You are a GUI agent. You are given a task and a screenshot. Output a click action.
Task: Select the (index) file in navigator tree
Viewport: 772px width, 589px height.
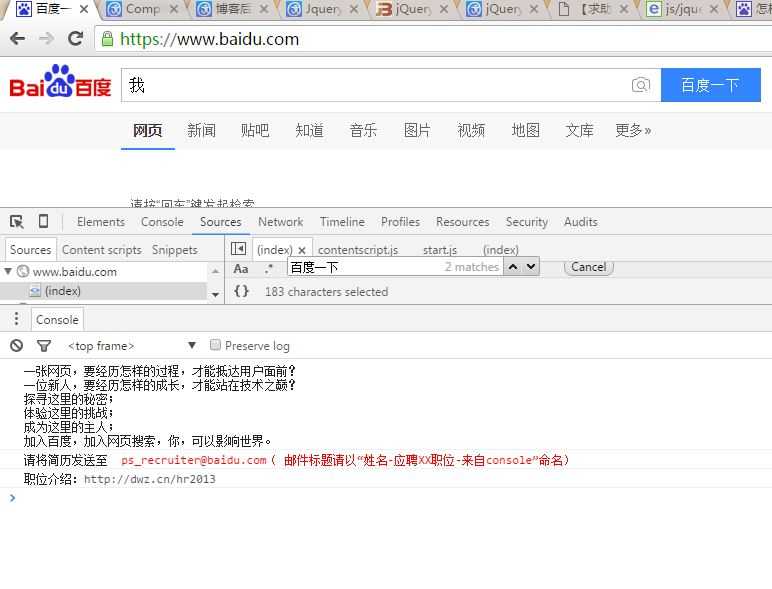(102, 291)
